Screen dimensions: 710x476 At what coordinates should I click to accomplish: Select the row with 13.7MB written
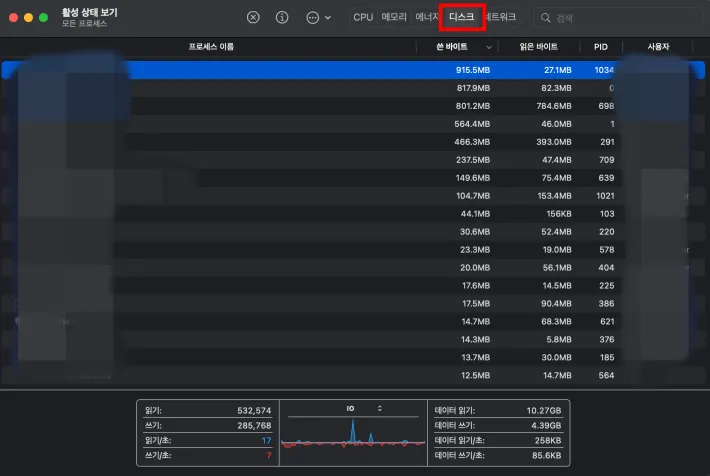pyautogui.click(x=353, y=357)
